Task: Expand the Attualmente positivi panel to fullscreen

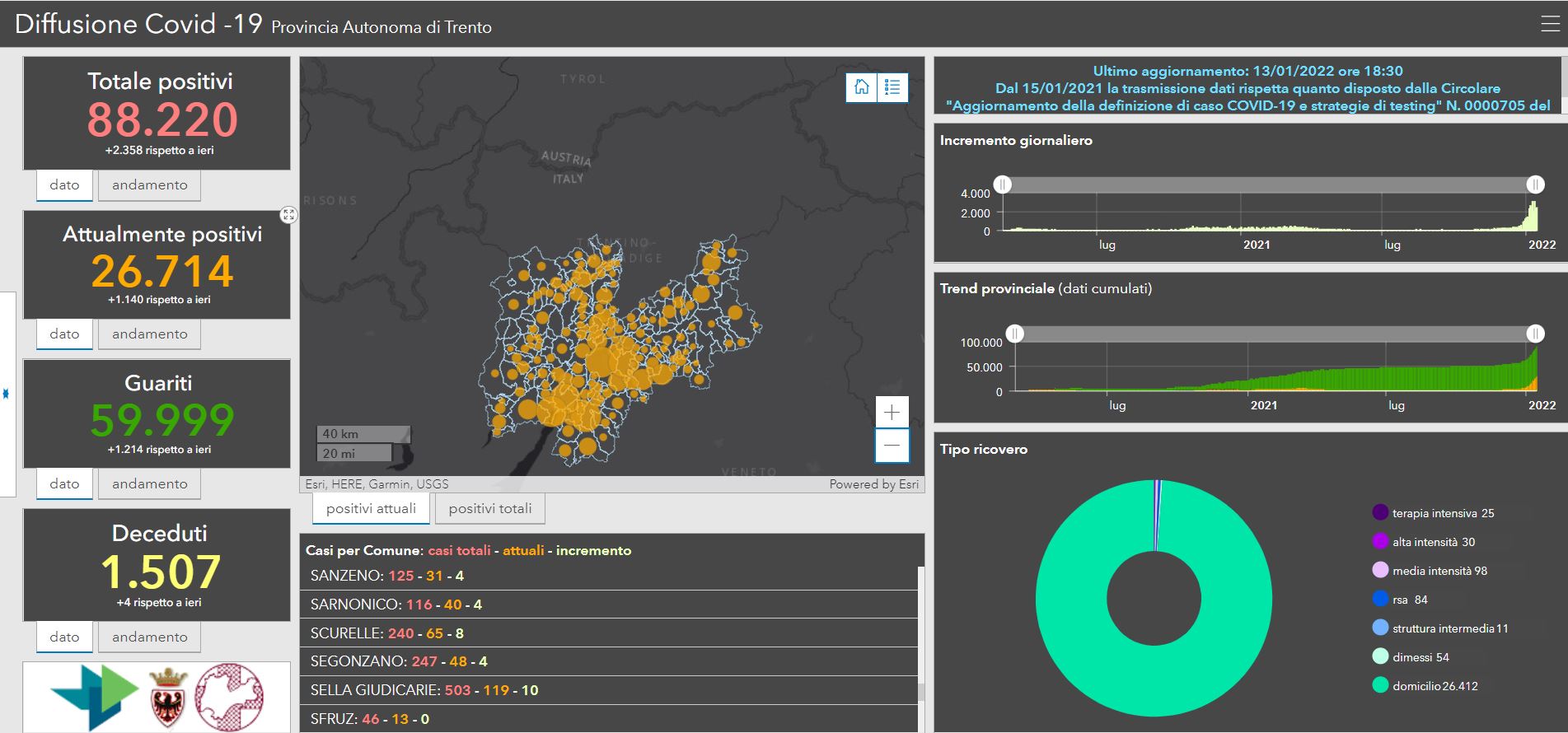Action: (x=288, y=215)
